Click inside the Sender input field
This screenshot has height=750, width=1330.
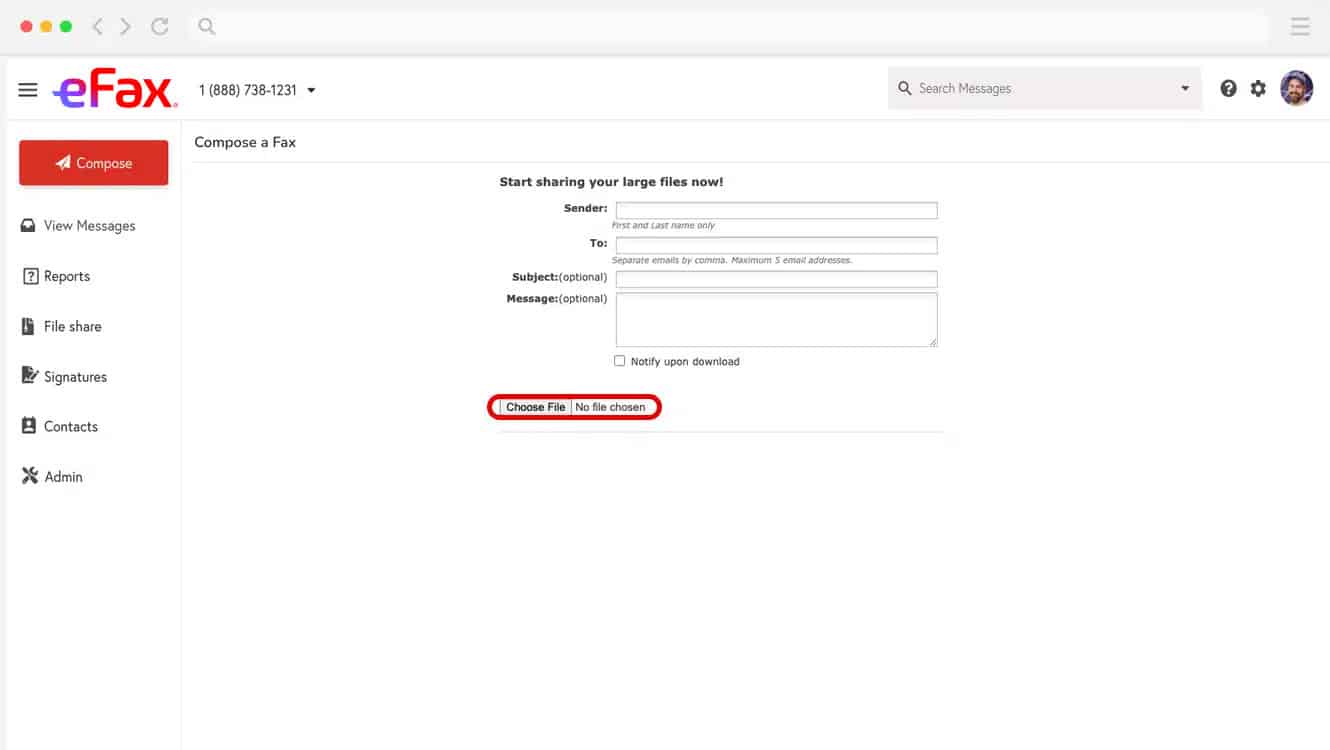(x=776, y=210)
